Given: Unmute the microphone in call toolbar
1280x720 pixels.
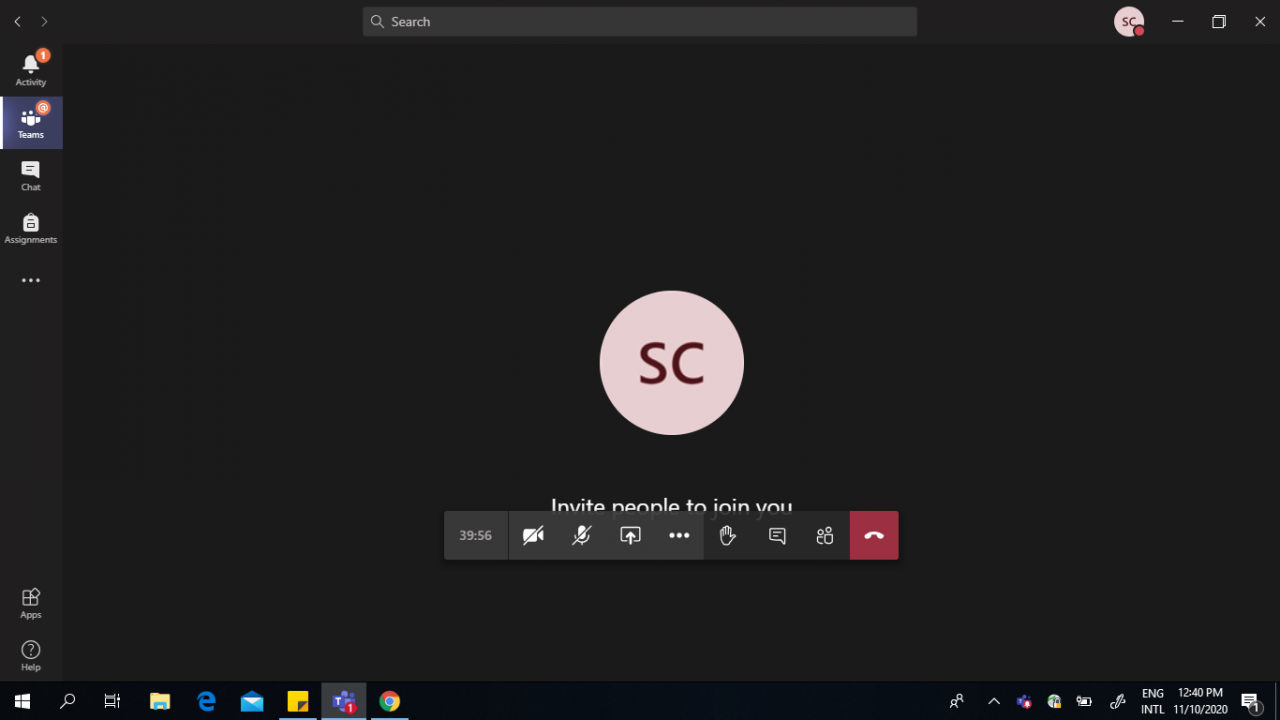Looking at the screenshot, I should pyautogui.click(x=581, y=536).
